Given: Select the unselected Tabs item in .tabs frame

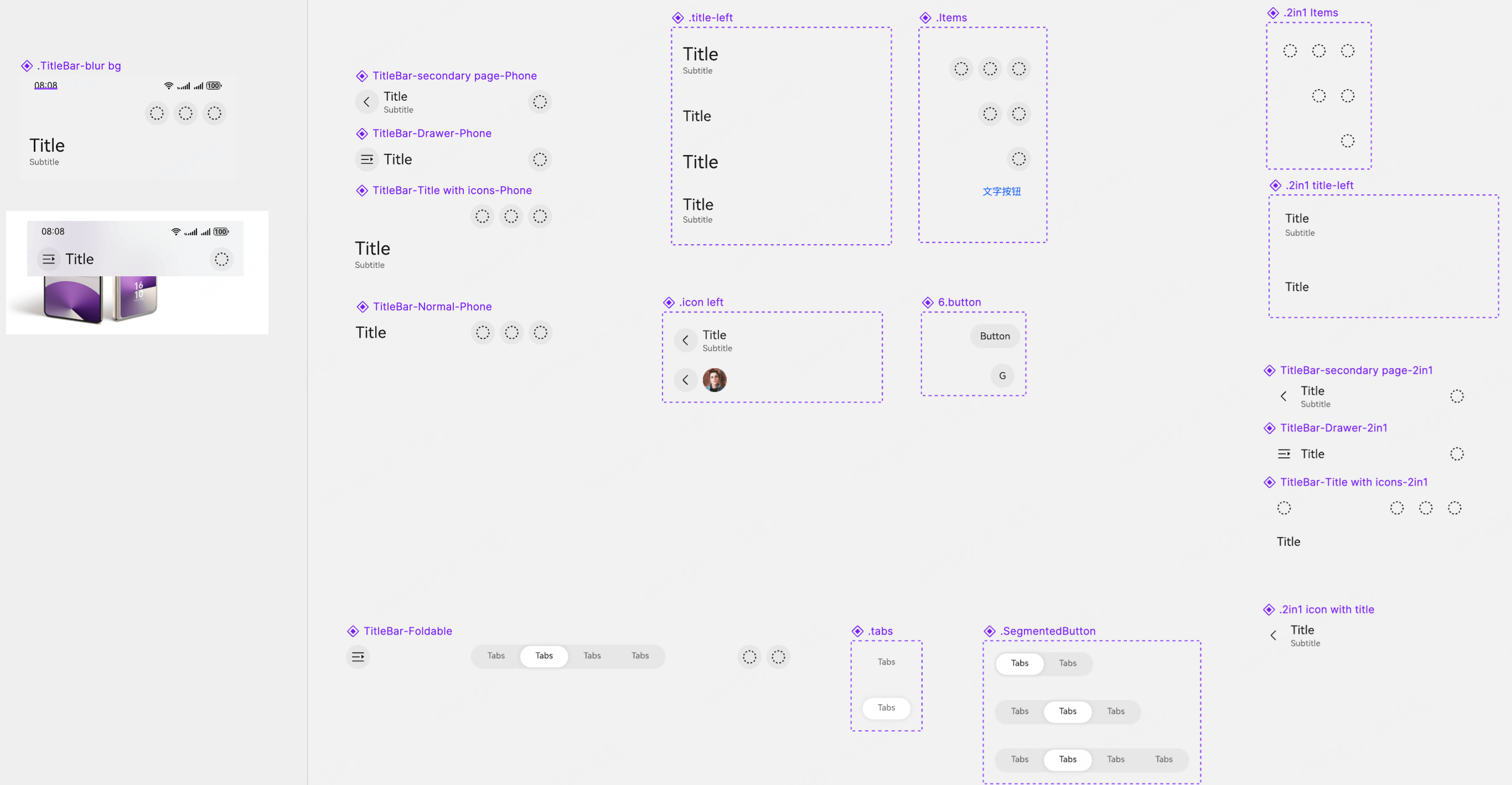Looking at the screenshot, I should coord(886,662).
